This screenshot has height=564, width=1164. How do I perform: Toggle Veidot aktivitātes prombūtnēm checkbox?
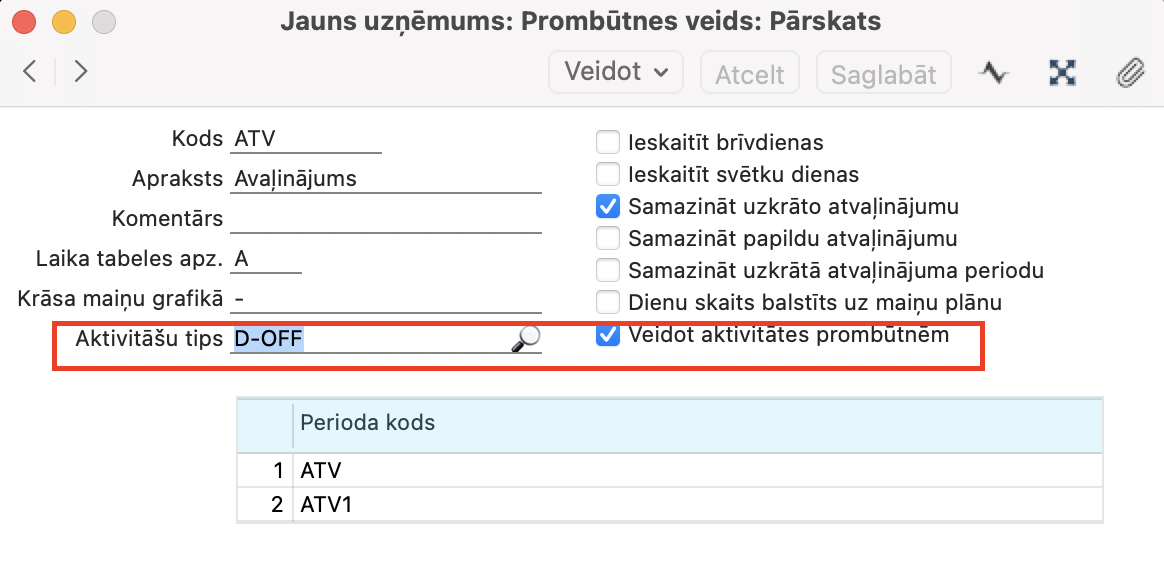click(x=607, y=335)
